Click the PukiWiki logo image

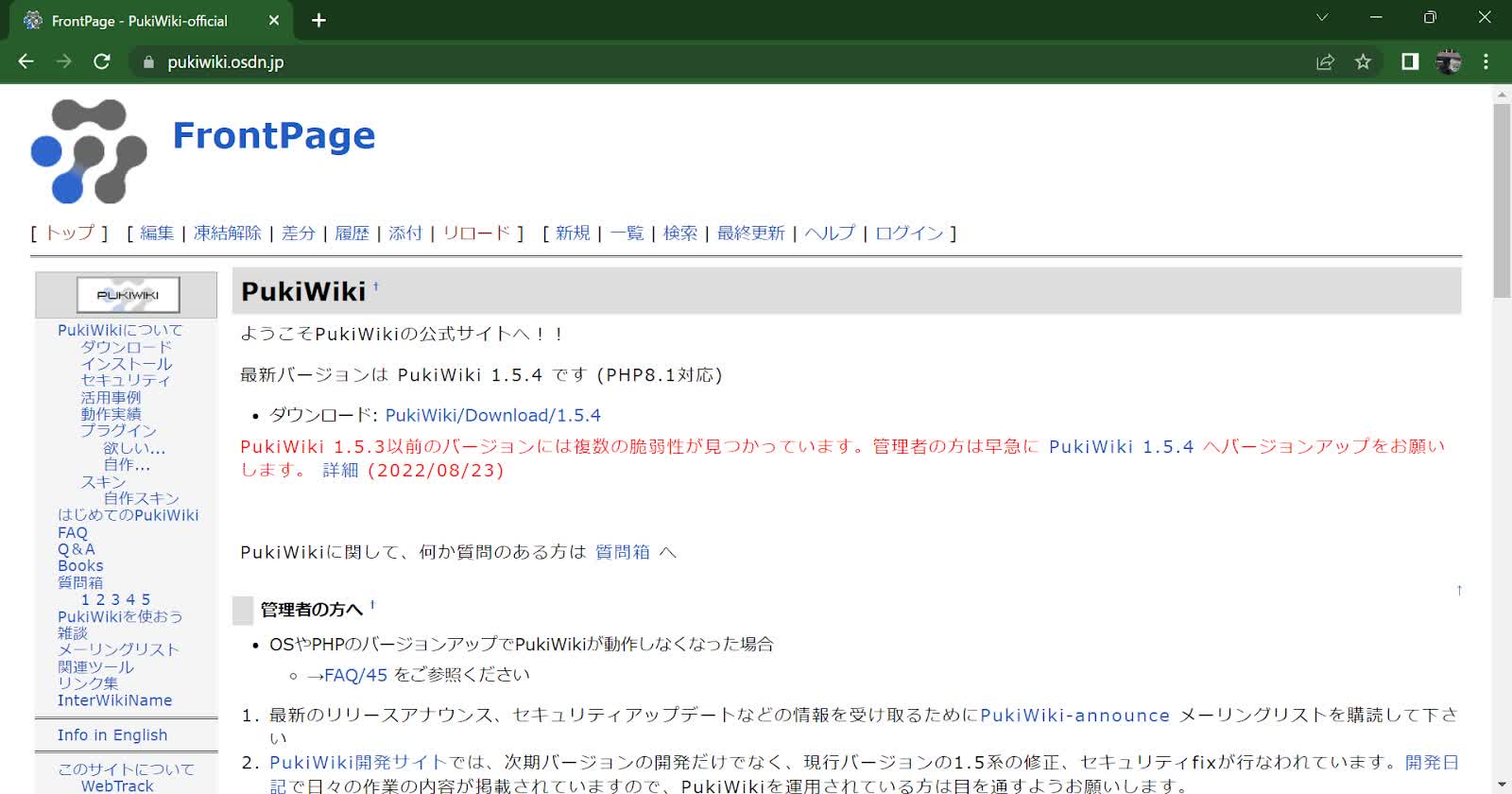(89, 151)
